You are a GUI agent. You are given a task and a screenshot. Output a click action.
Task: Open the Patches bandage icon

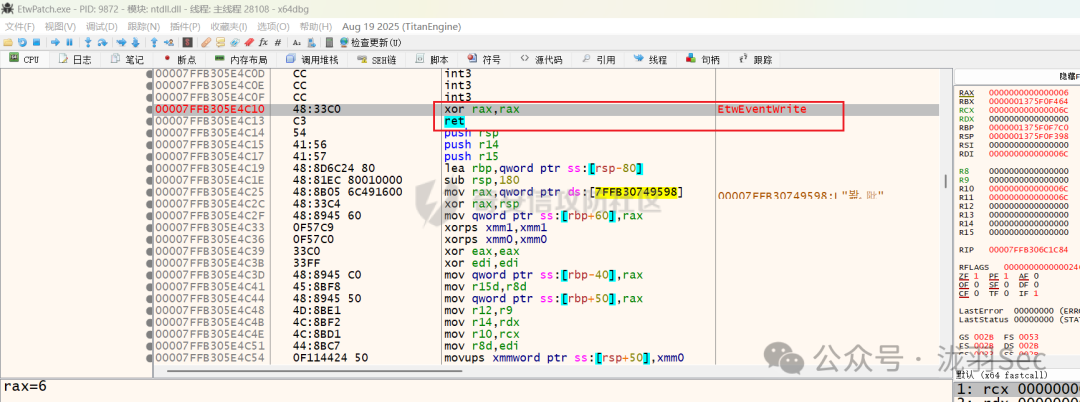click(206, 43)
